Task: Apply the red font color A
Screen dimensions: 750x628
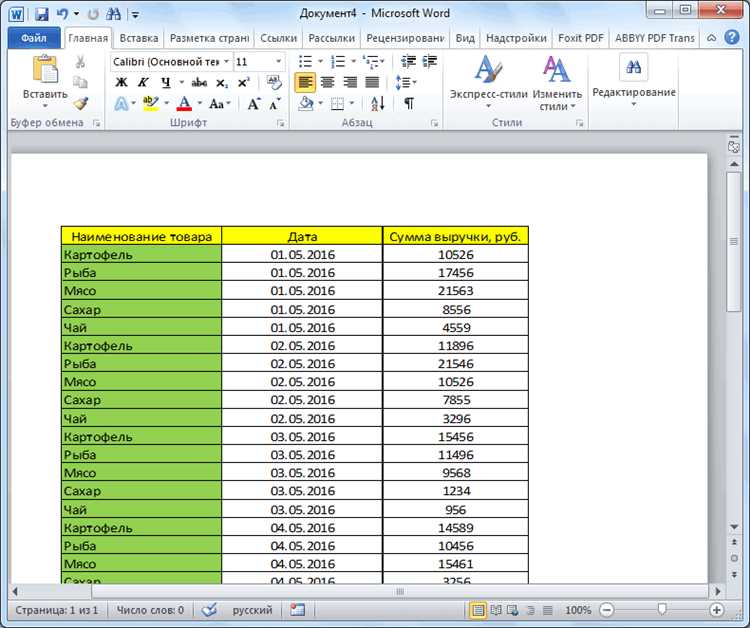Action: click(184, 103)
